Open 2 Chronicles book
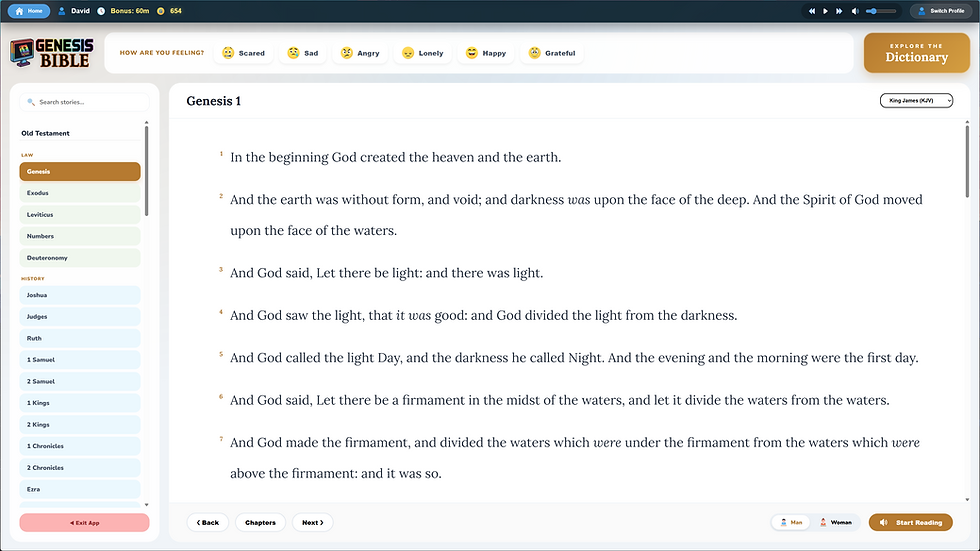Viewport: 980px width, 551px height. (80, 467)
